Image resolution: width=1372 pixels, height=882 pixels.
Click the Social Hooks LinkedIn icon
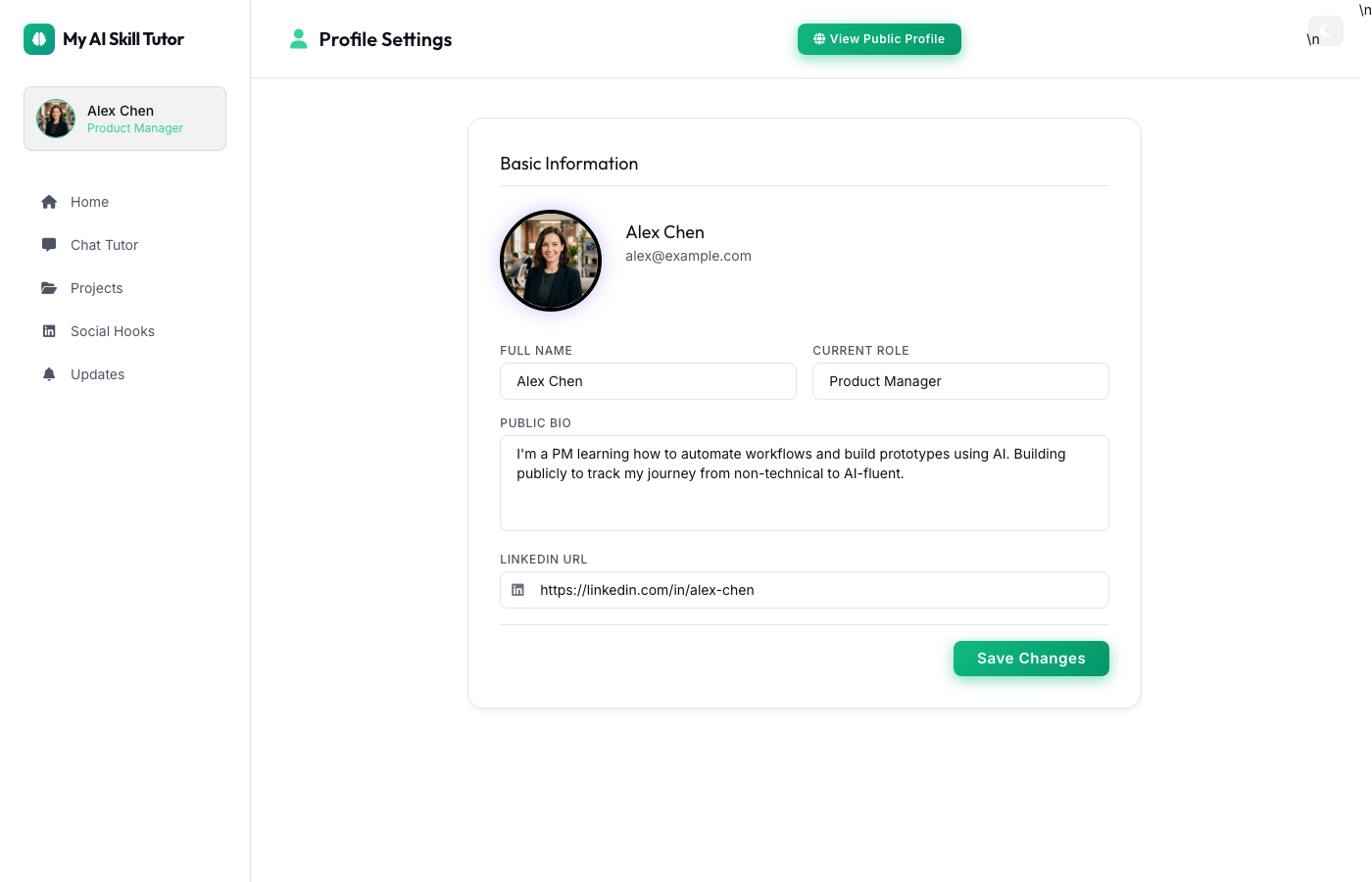[x=49, y=331]
